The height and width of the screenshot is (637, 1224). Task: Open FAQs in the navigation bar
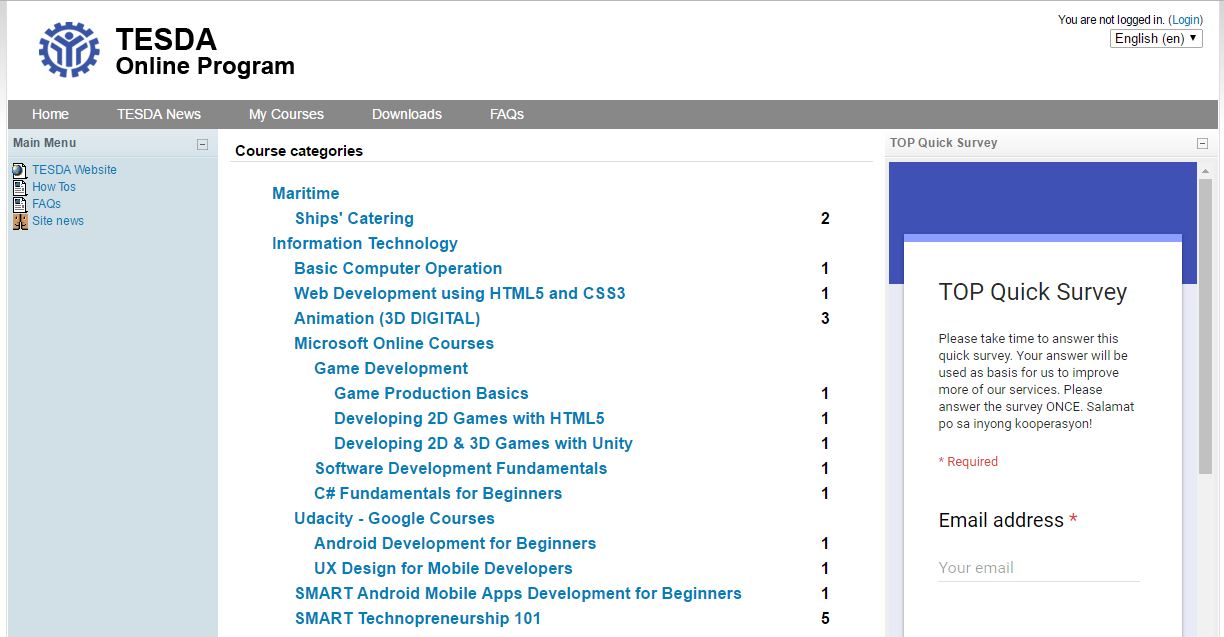pyautogui.click(x=507, y=114)
